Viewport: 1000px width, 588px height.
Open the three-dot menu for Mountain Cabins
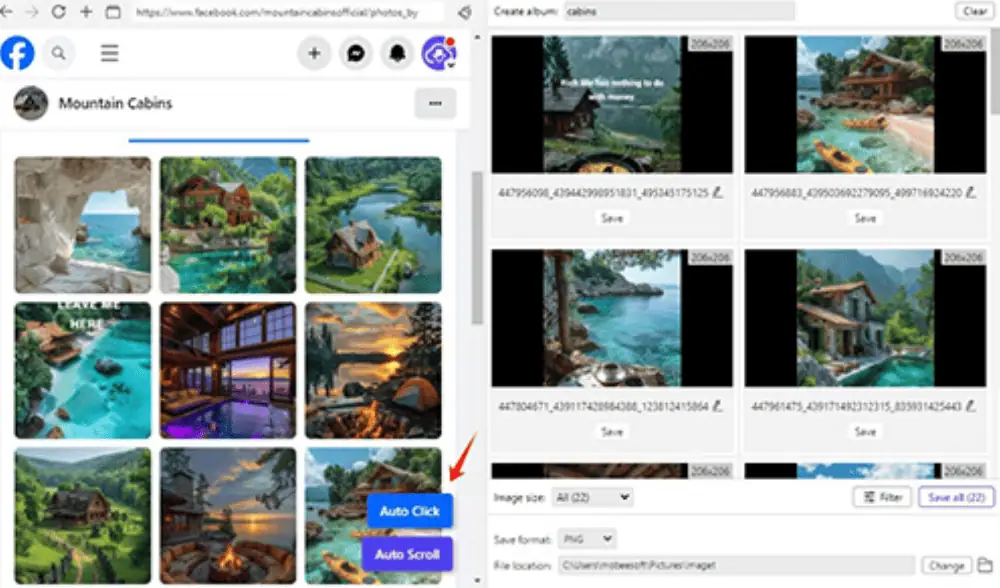click(435, 103)
